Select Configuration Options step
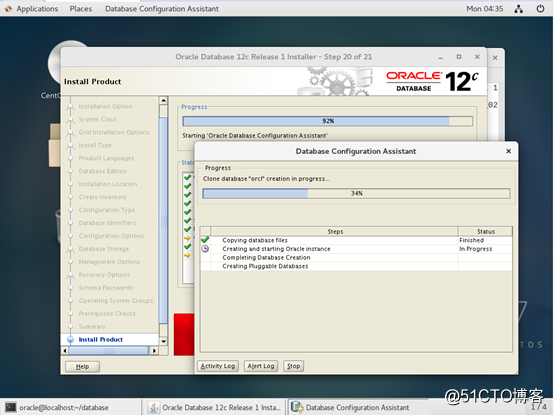This screenshot has width=554, height=415. 111,236
